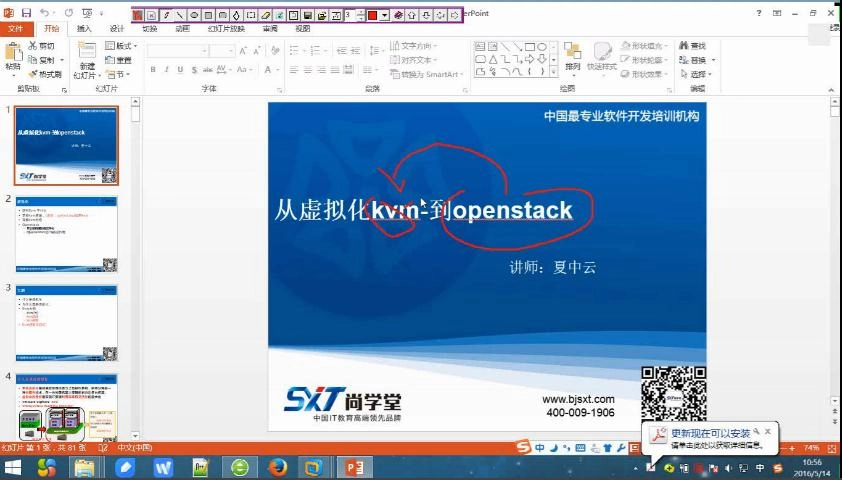Click the Windows Start button
The height and width of the screenshot is (480, 842).
click(x=12, y=468)
